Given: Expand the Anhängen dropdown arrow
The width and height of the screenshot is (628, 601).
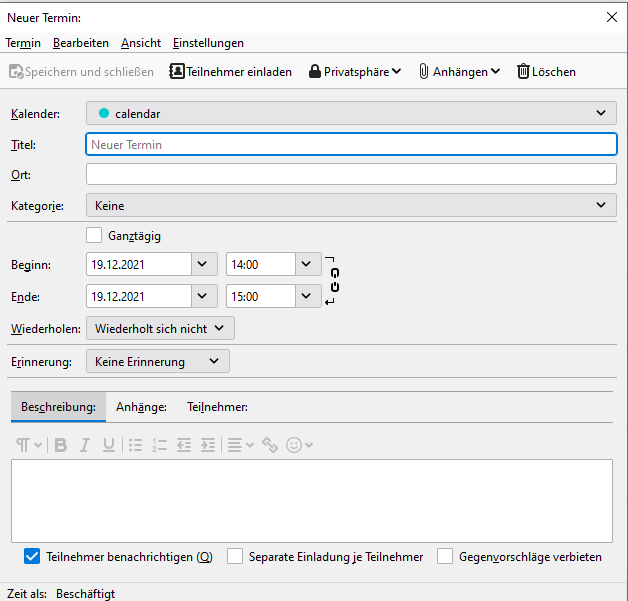Looking at the screenshot, I should pos(495,71).
